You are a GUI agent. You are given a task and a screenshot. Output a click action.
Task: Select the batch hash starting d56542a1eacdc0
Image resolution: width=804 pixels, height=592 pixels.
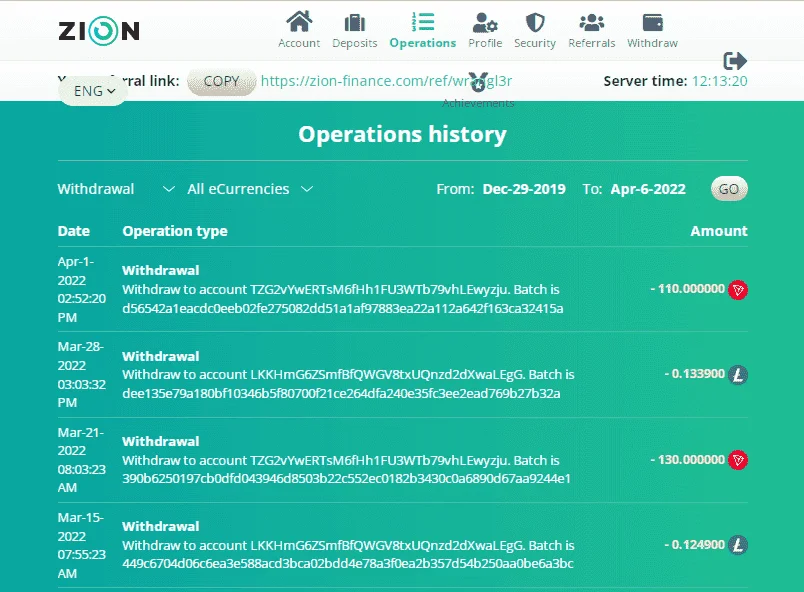point(343,309)
